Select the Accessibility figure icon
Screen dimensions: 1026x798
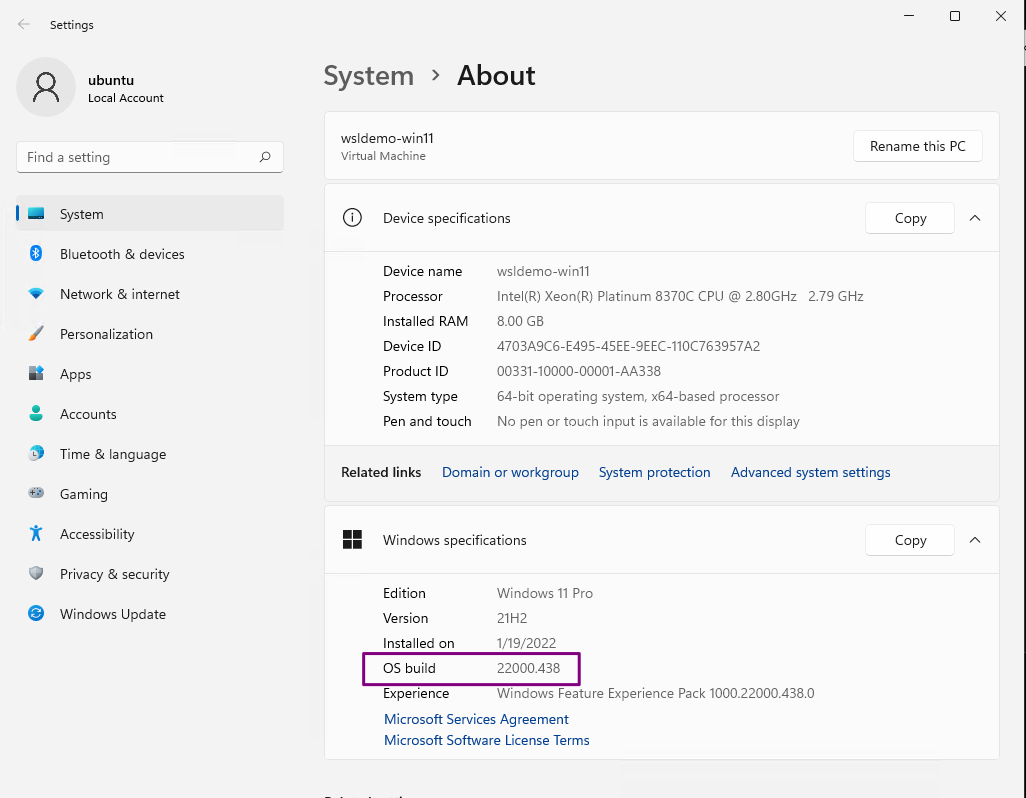point(36,534)
